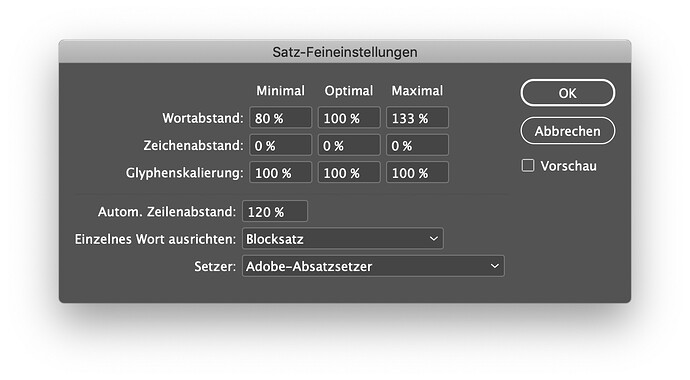Click the Glyphenskalierung Optimal field
The image size is (690, 380).
pyautogui.click(x=349, y=172)
